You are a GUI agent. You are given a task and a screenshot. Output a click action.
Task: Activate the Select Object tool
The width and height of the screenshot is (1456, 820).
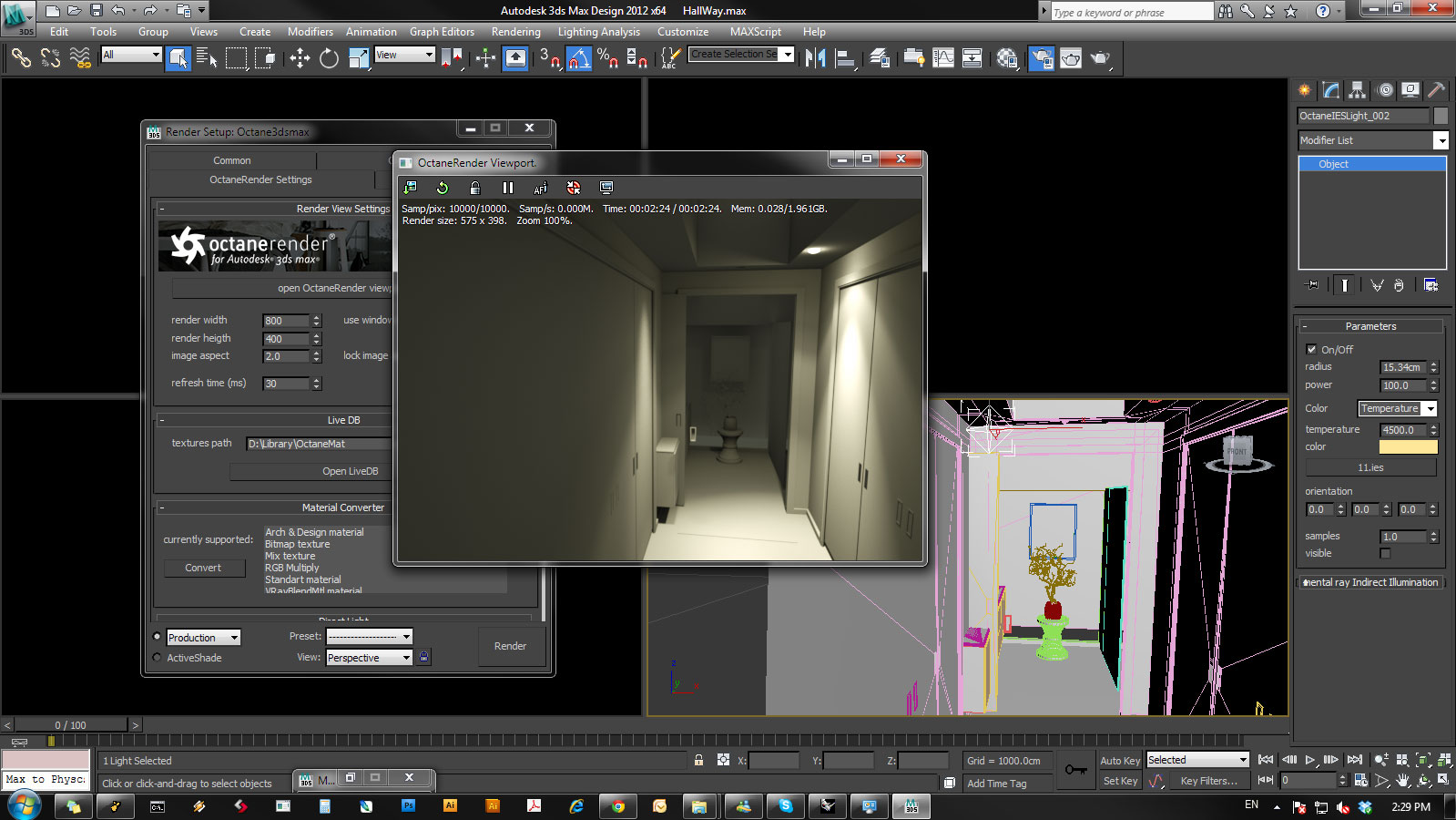(178, 58)
